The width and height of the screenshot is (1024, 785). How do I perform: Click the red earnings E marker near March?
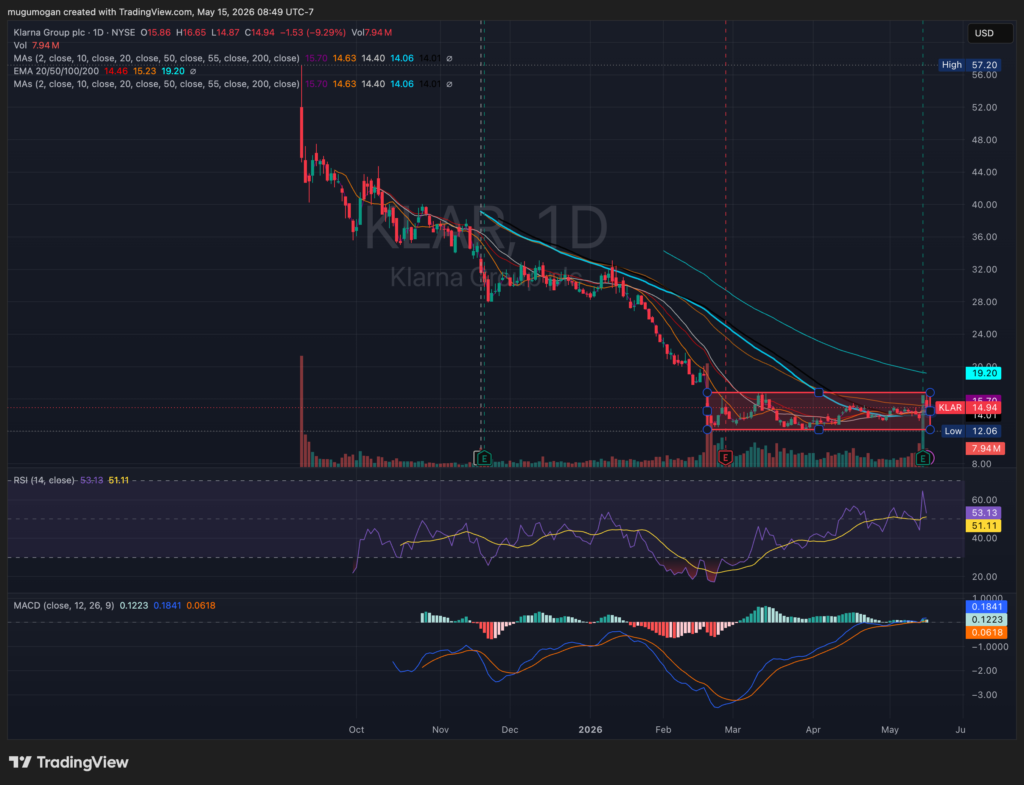click(x=725, y=458)
